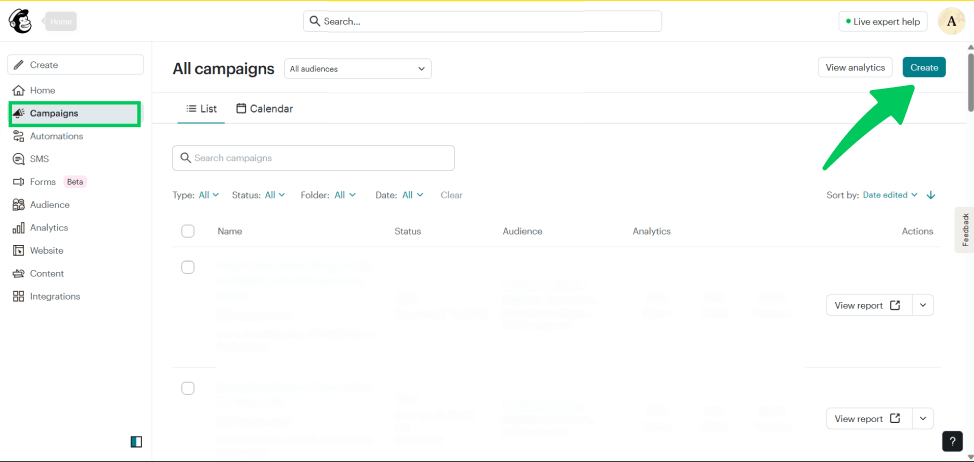Image resolution: width=974 pixels, height=462 pixels.
Task: Collapse the sidebar with panel icon
Action: (136, 442)
